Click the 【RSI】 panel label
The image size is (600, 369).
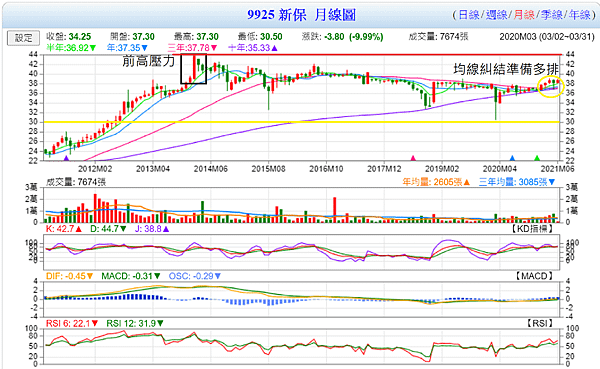point(540,323)
